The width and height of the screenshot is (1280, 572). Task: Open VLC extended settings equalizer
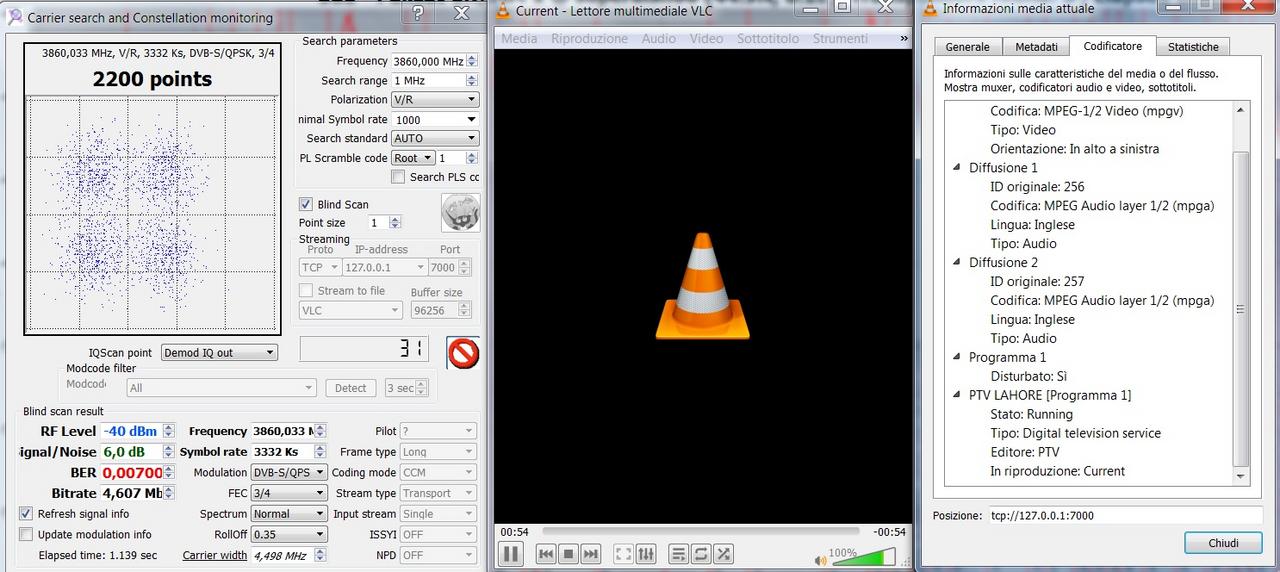click(x=646, y=554)
